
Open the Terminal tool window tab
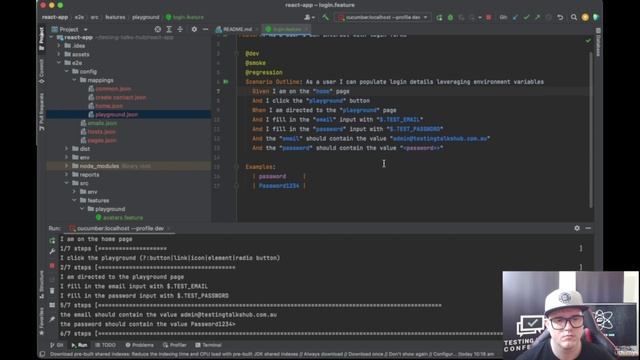click(209, 345)
